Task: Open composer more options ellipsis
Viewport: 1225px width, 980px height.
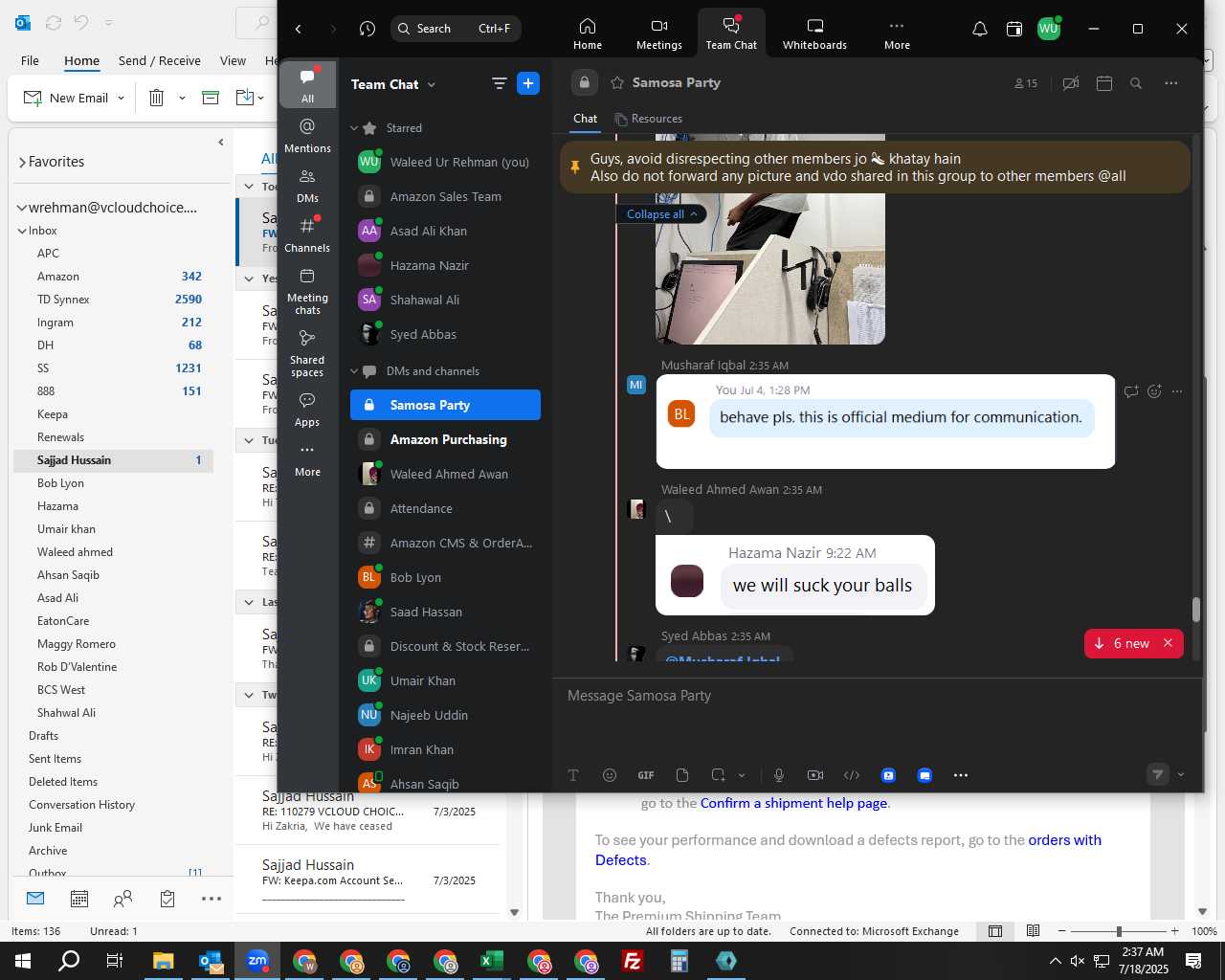Action: pos(961,775)
